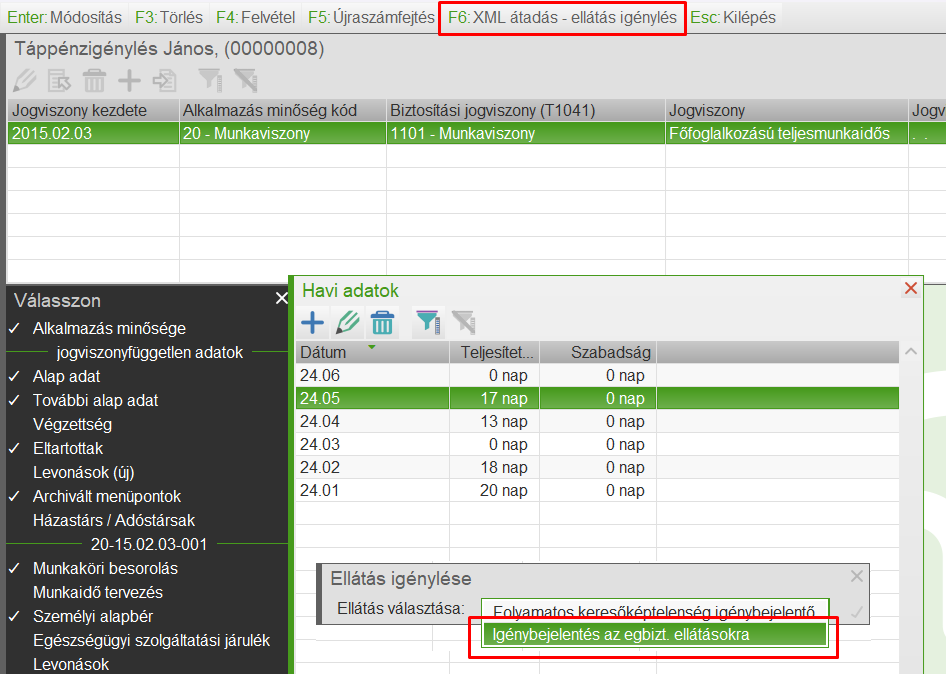Click the greyed pencil edit icon under Táppénzigénylés title

25,80
